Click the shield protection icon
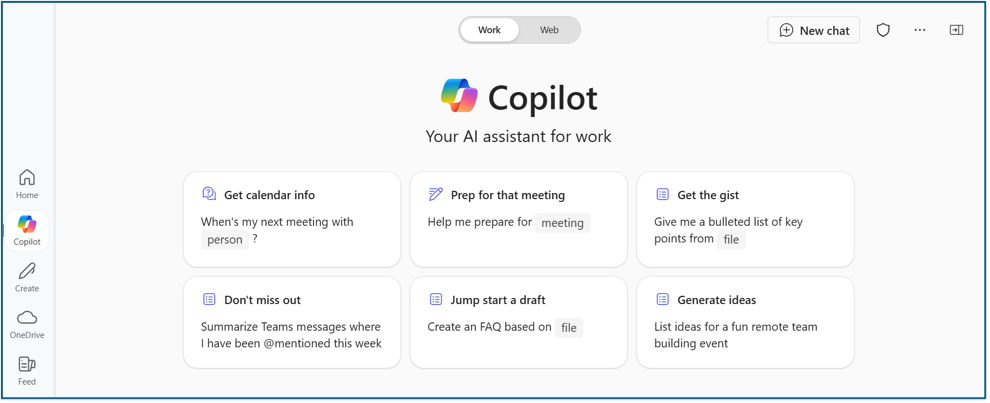This screenshot has height=403, width=990. [x=883, y=30]
